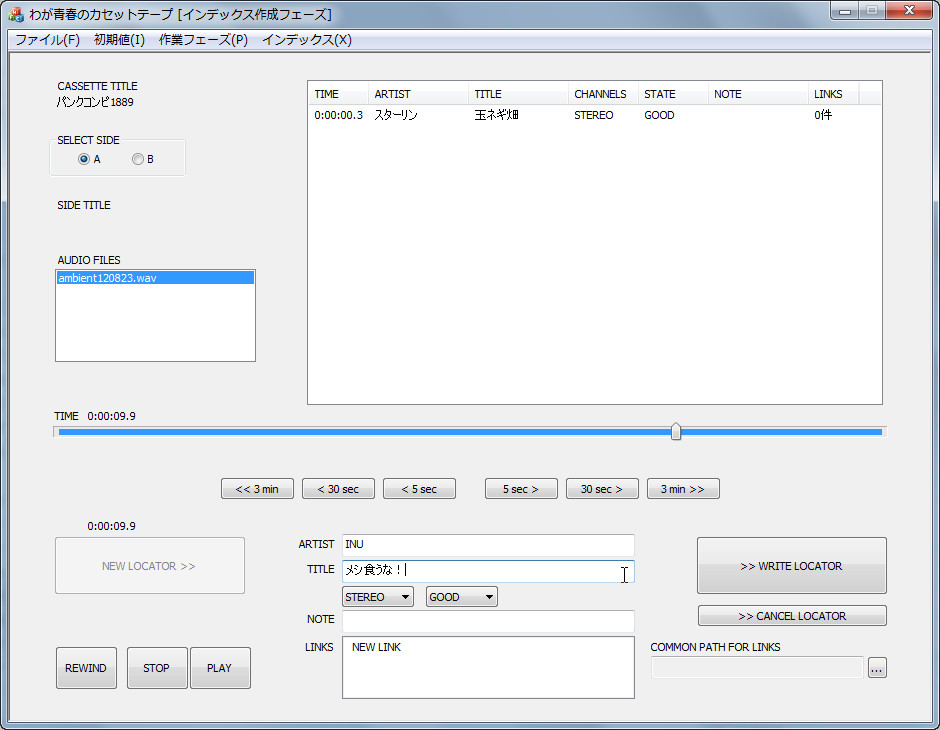Skip forward 3 minutes
The width and height of the screenshot is (940, 730).
click(x=683, y=488)
